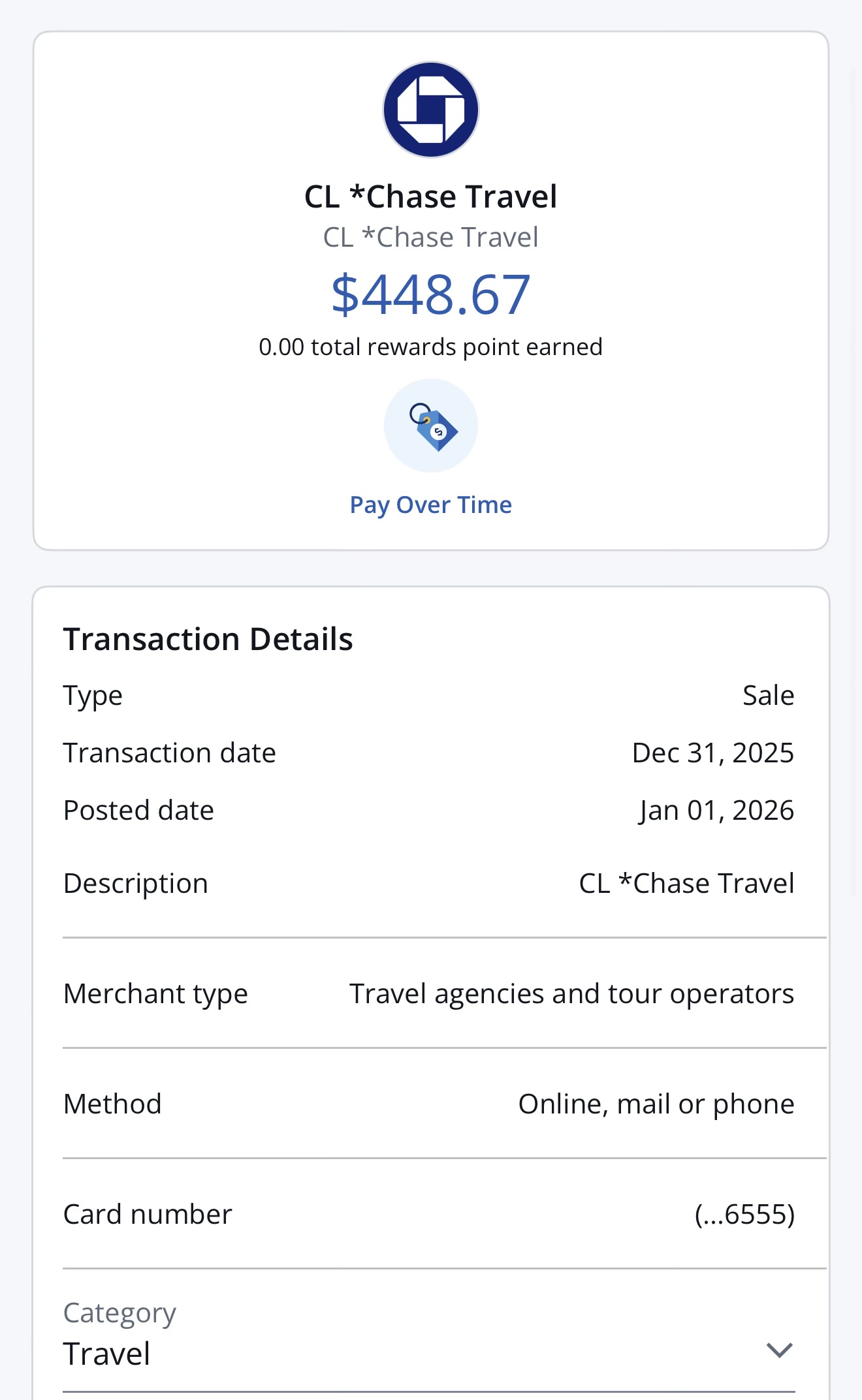Click the Merchant type label
The height and width of the screenshot is (1400, 862).
(x=155, y=994)
